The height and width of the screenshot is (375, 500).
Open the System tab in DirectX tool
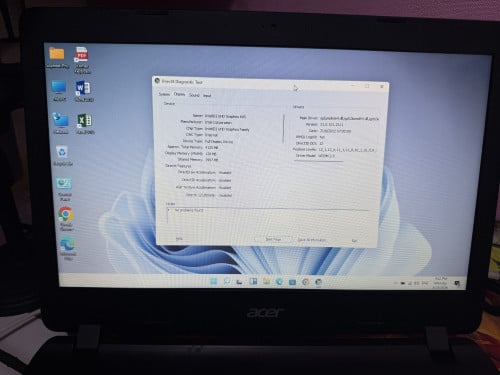tap(164, 94)
